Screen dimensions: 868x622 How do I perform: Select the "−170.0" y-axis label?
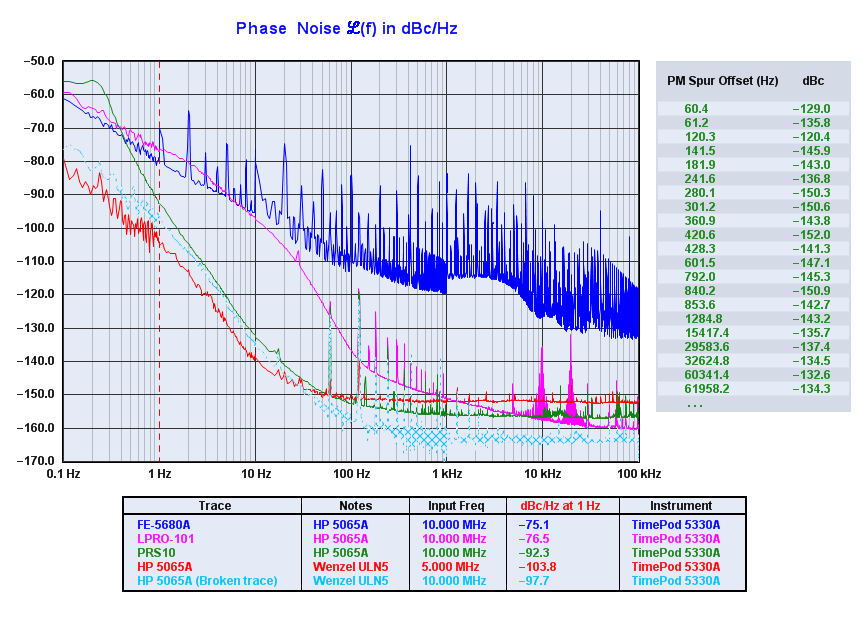point(36,460)
